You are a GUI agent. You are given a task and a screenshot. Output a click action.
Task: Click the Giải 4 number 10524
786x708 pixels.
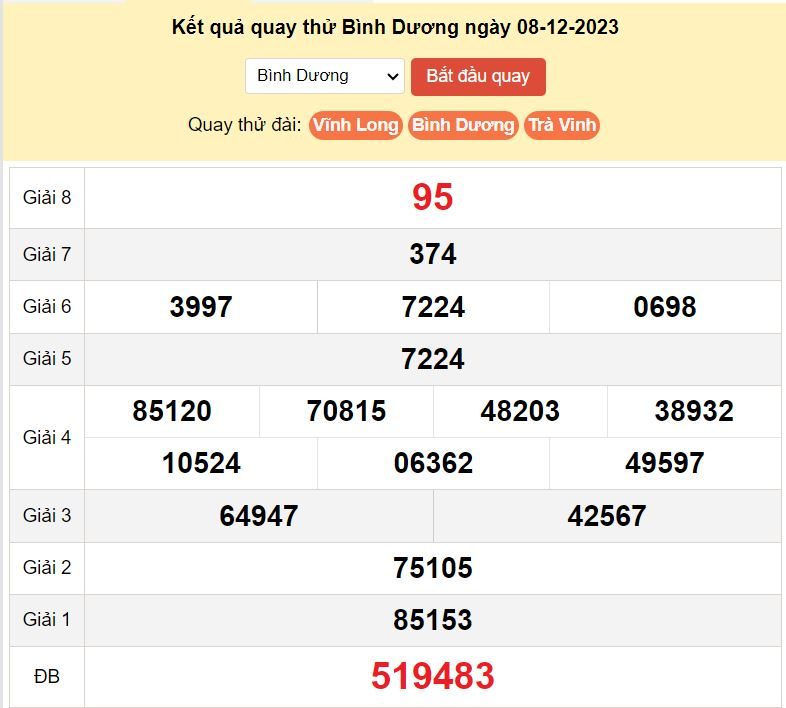(201, 463)
